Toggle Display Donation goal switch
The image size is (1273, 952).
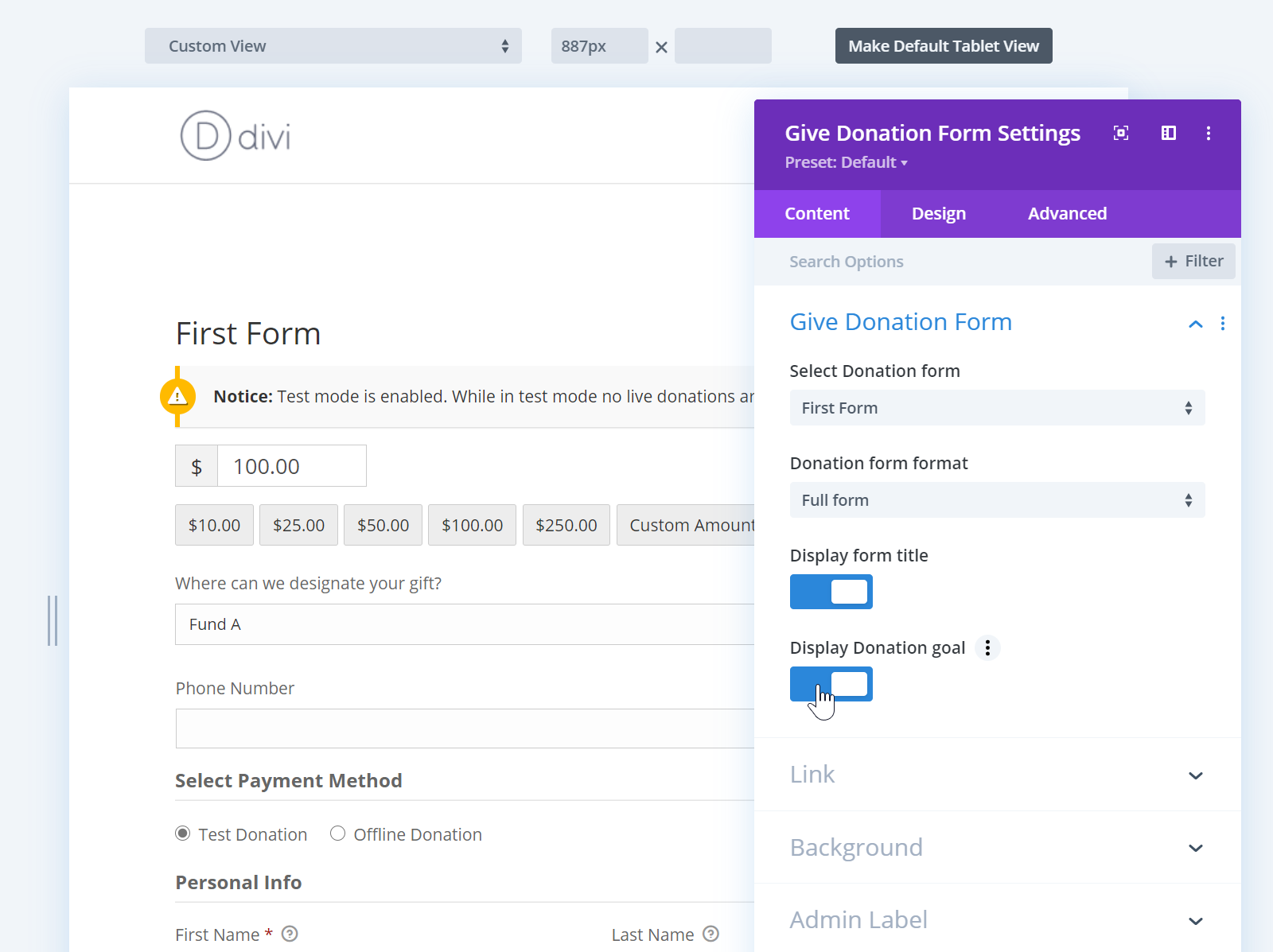(x=831, y=684)
